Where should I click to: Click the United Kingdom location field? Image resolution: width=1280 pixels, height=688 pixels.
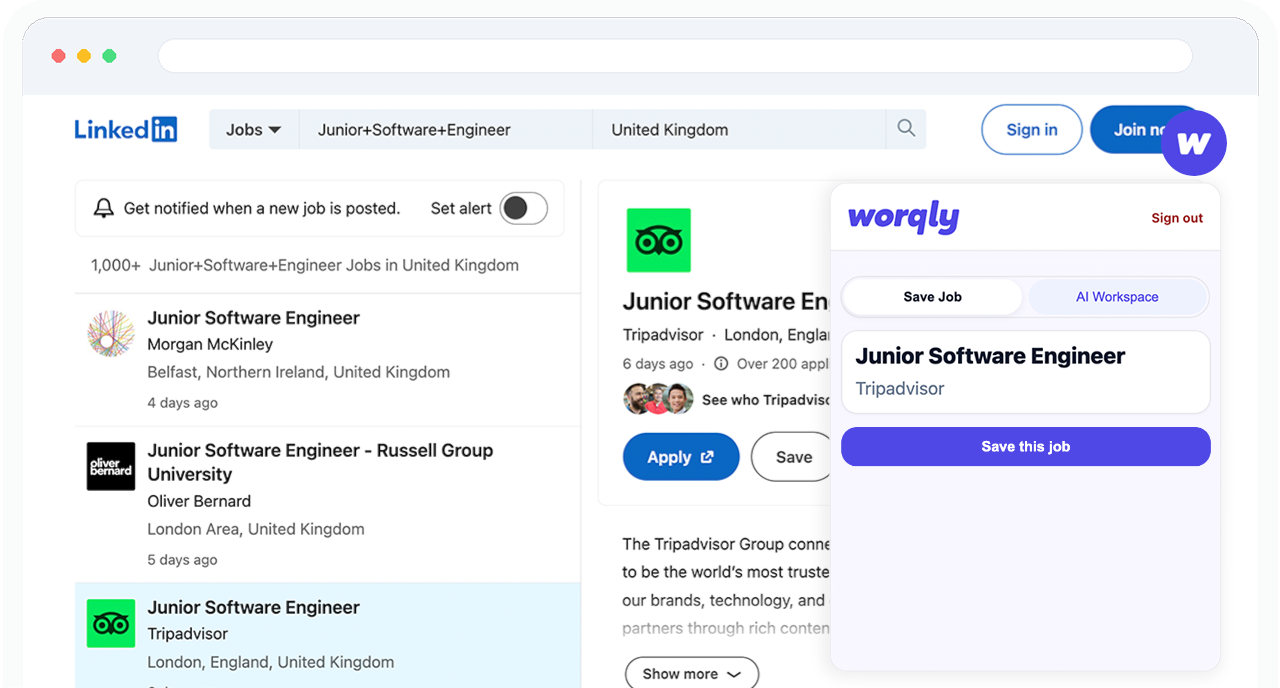click(x=739, y=130)
